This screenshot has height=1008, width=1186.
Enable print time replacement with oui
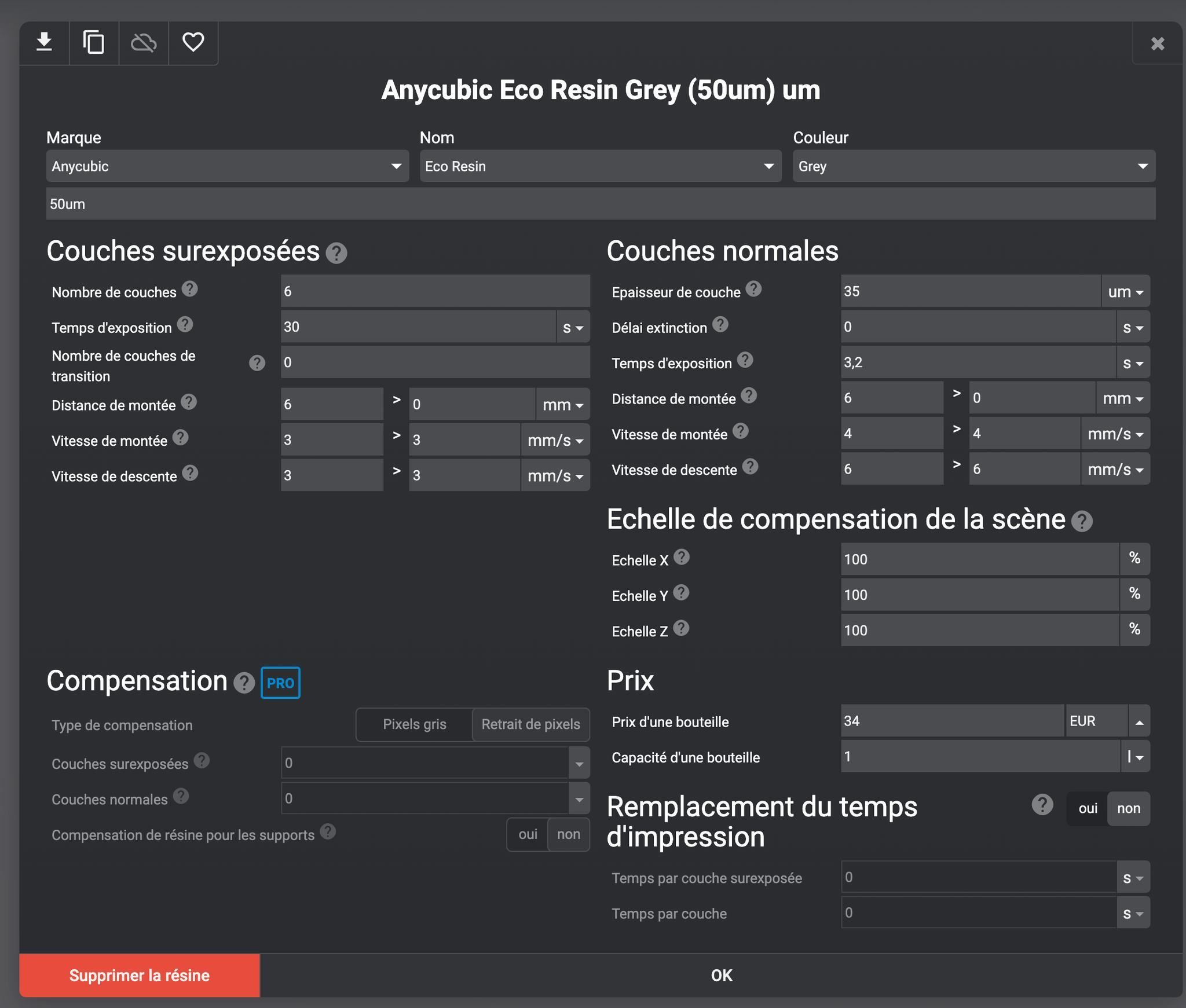click(1088, 808)
